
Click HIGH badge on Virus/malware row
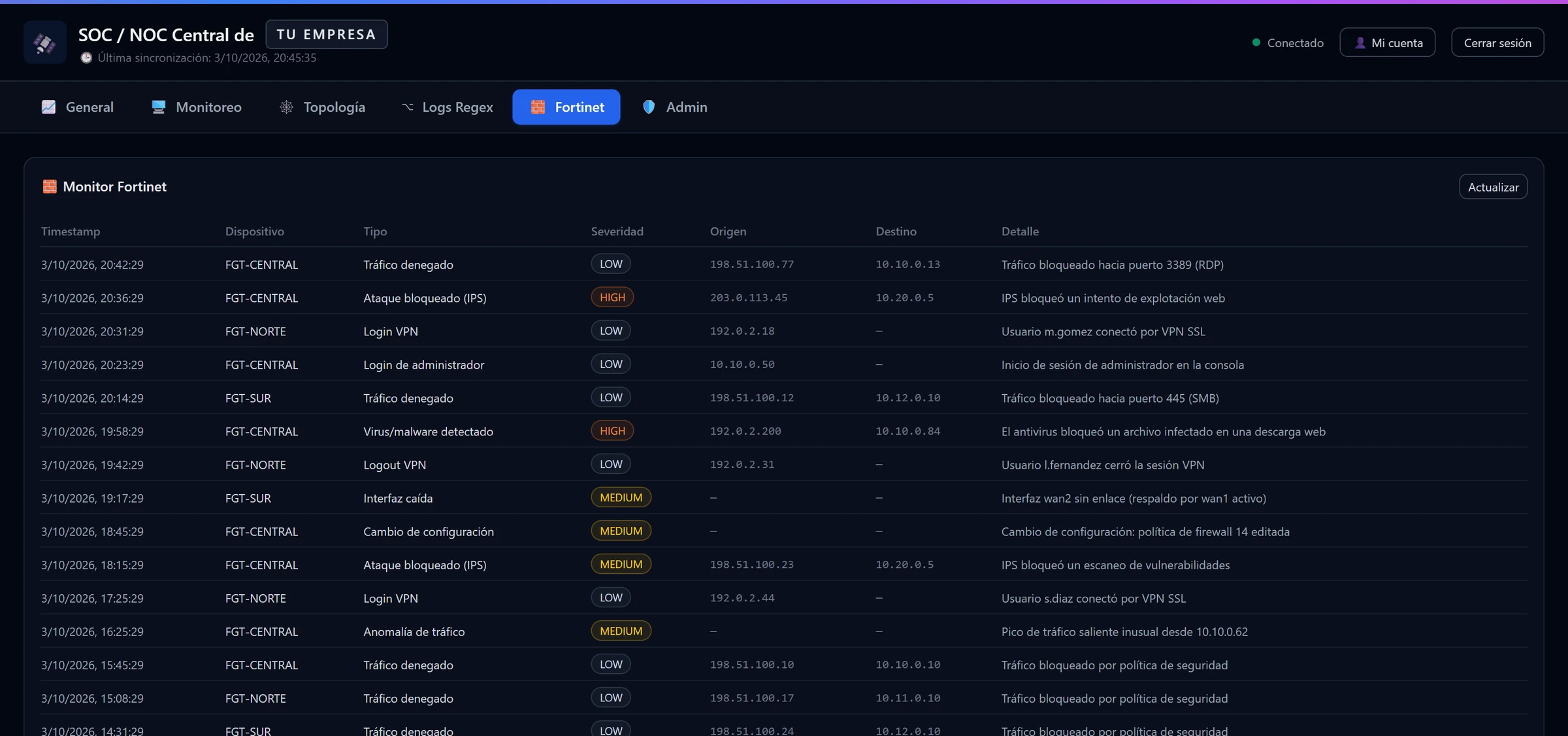coord(612,431)
